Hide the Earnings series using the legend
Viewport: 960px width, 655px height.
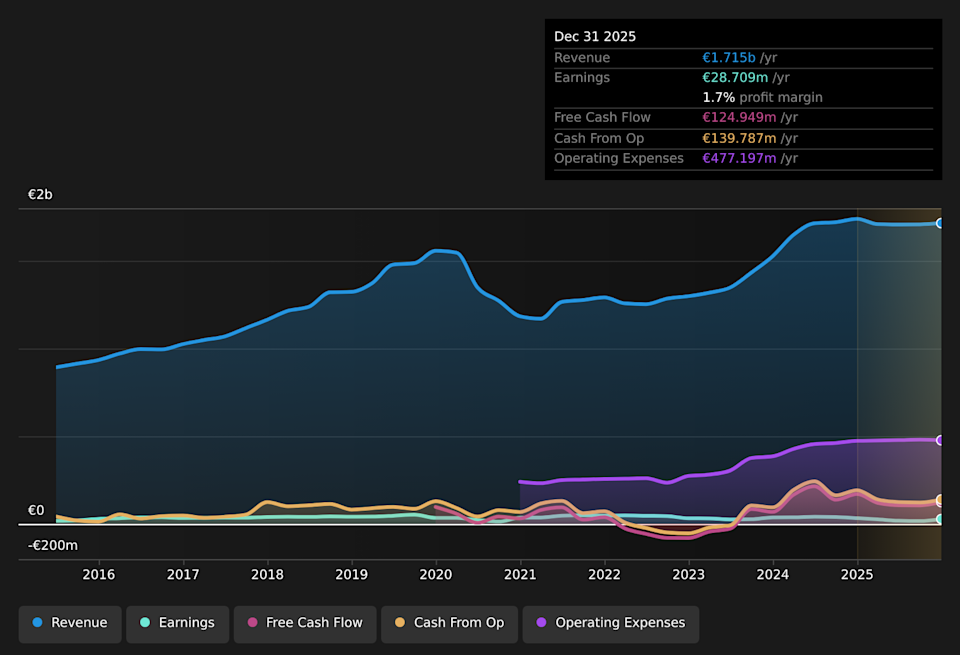[177, 623]
